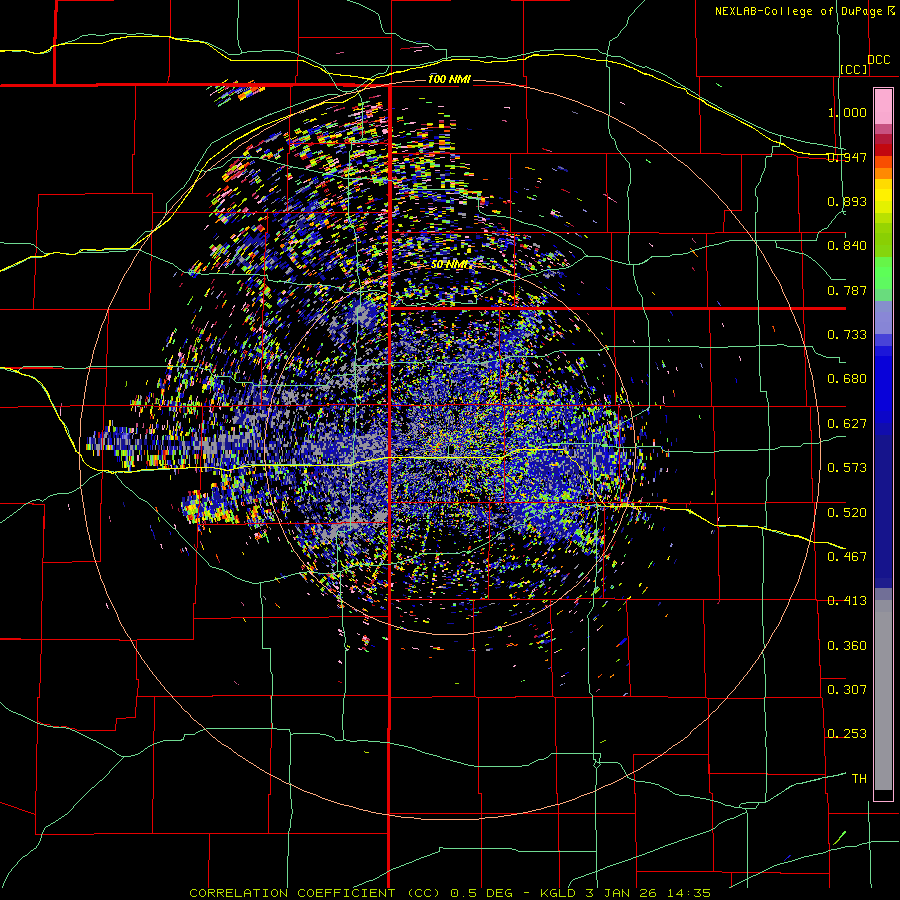900x900 pixels.
Task: Click the 0.947 value on the color scale
Action: (847, 157)
